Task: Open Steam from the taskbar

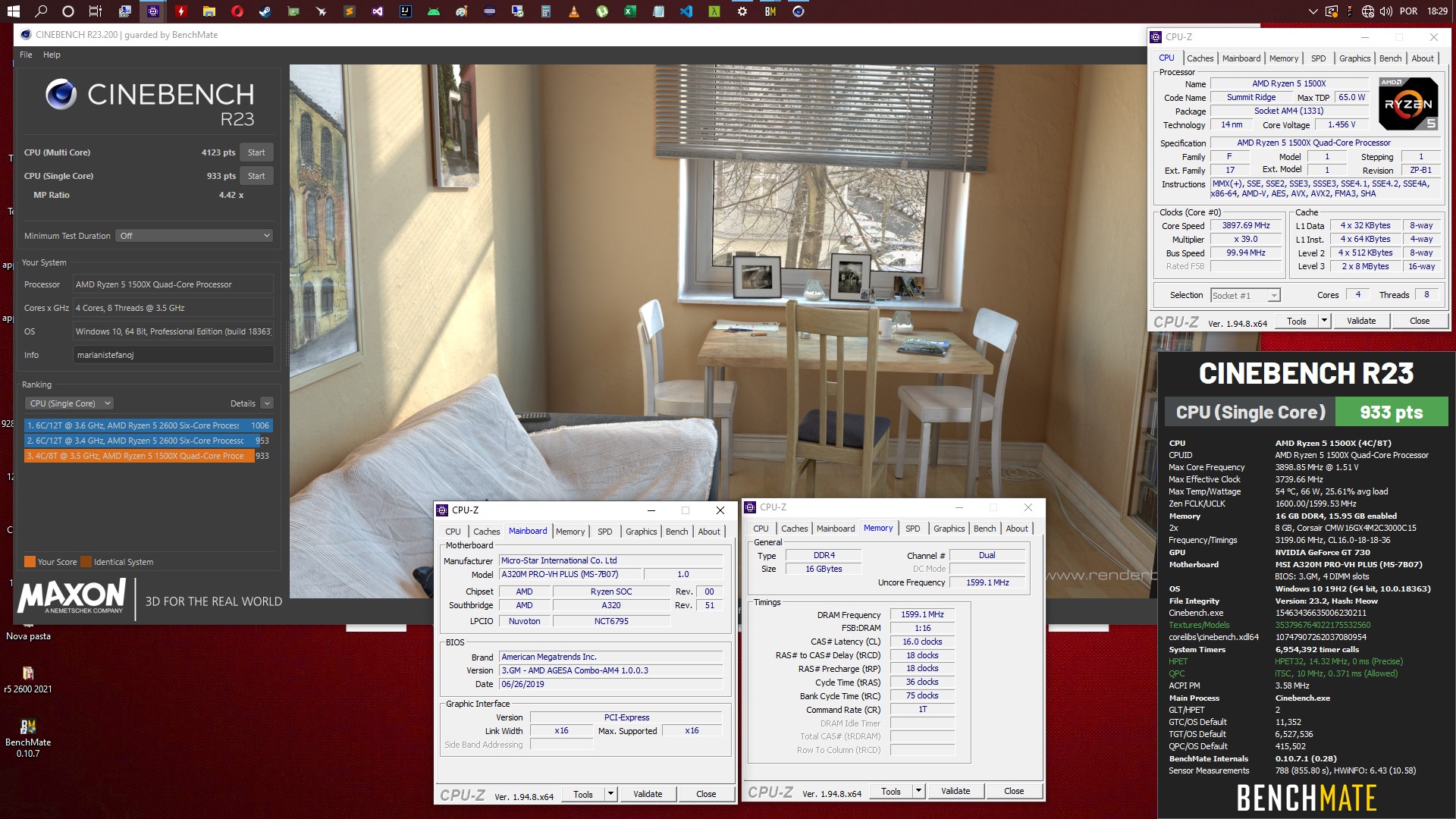Action: tap(265, 11)
